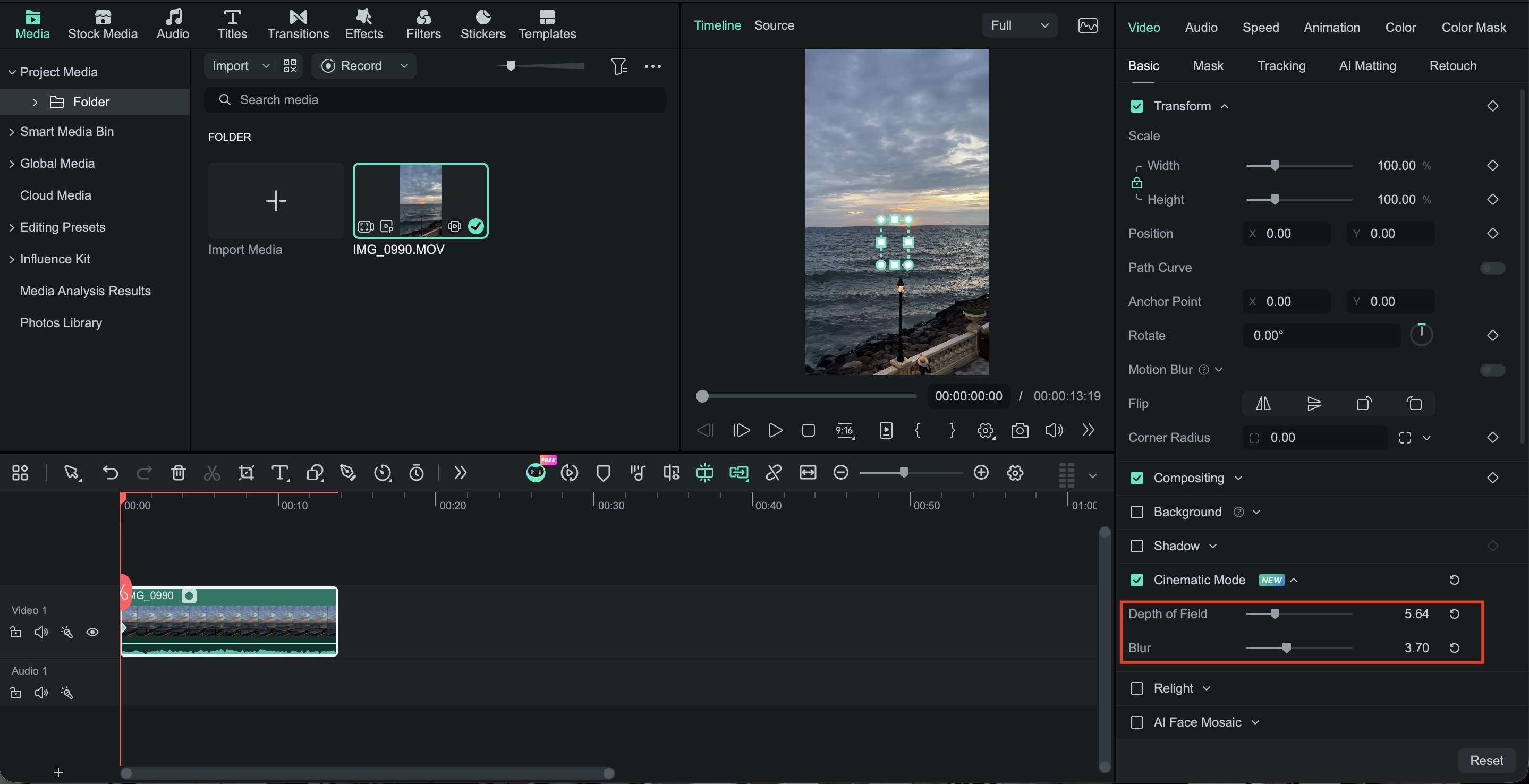Image resolution: width=1529 pixels, height=784 pixels.
Task: Click the preview volume speaker icon
Action: click(1054, 430)
